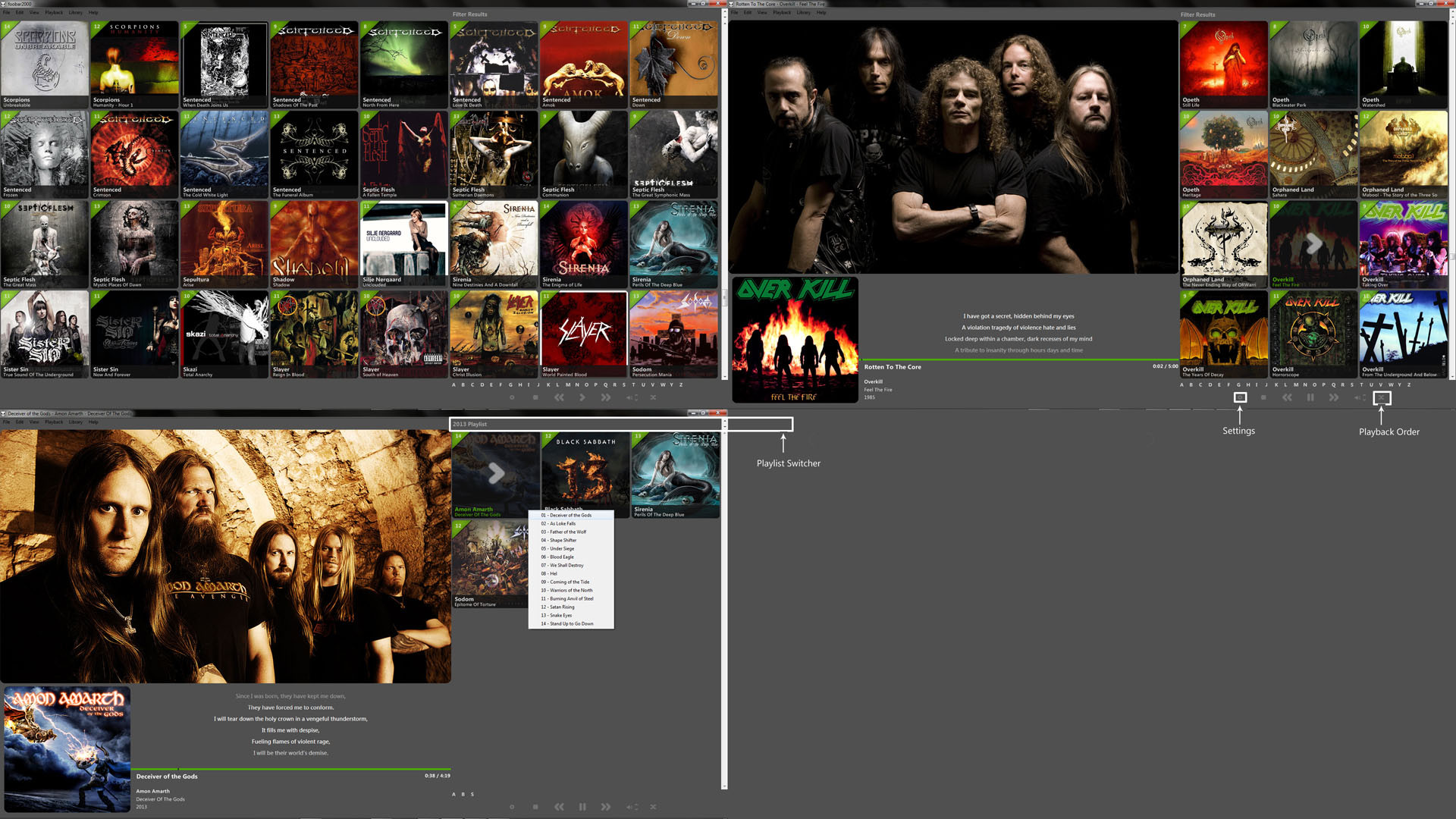Select track 04 - Shape Shifter in popup list
The height and width of the screenshot is (819, 1456).
click(x=571, y=541)
